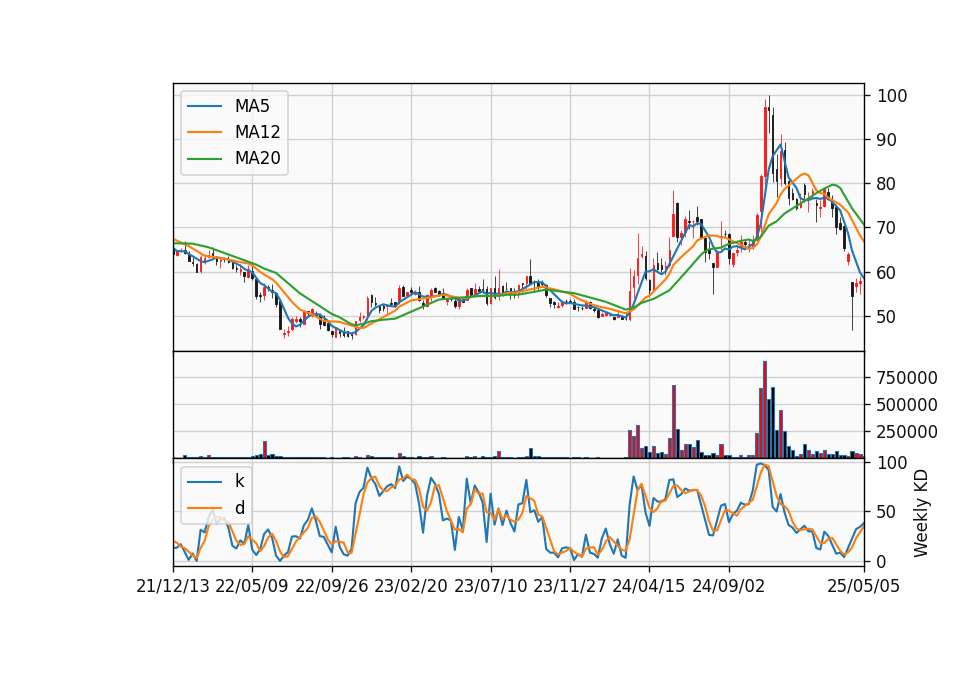Click the MA12 legend label

[257, 132]
